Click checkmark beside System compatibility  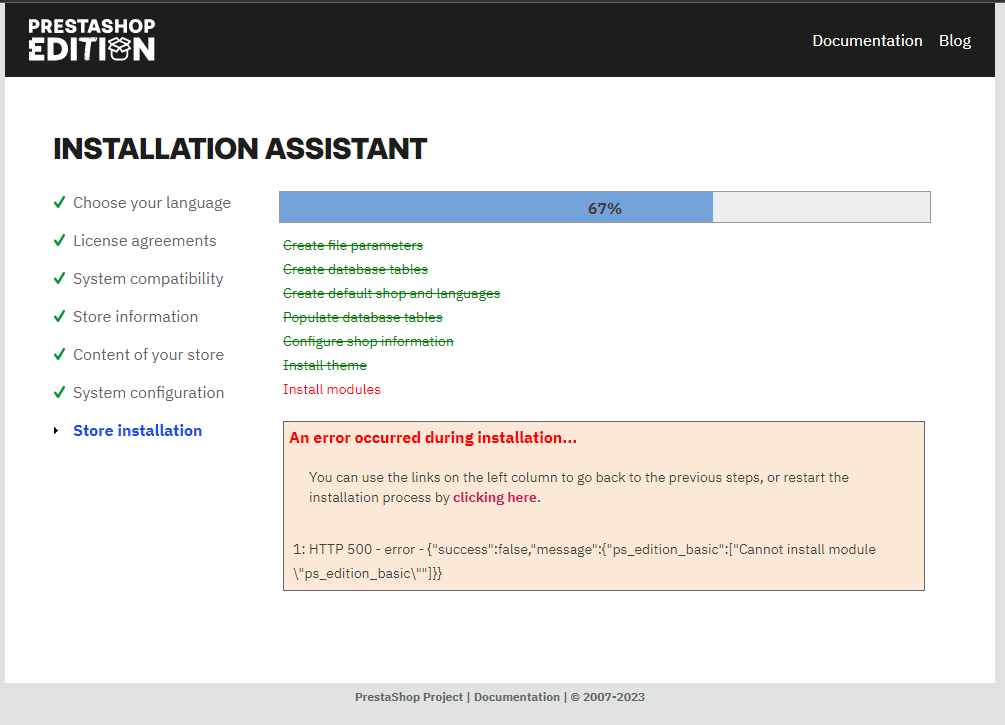(x=60, y=278)
